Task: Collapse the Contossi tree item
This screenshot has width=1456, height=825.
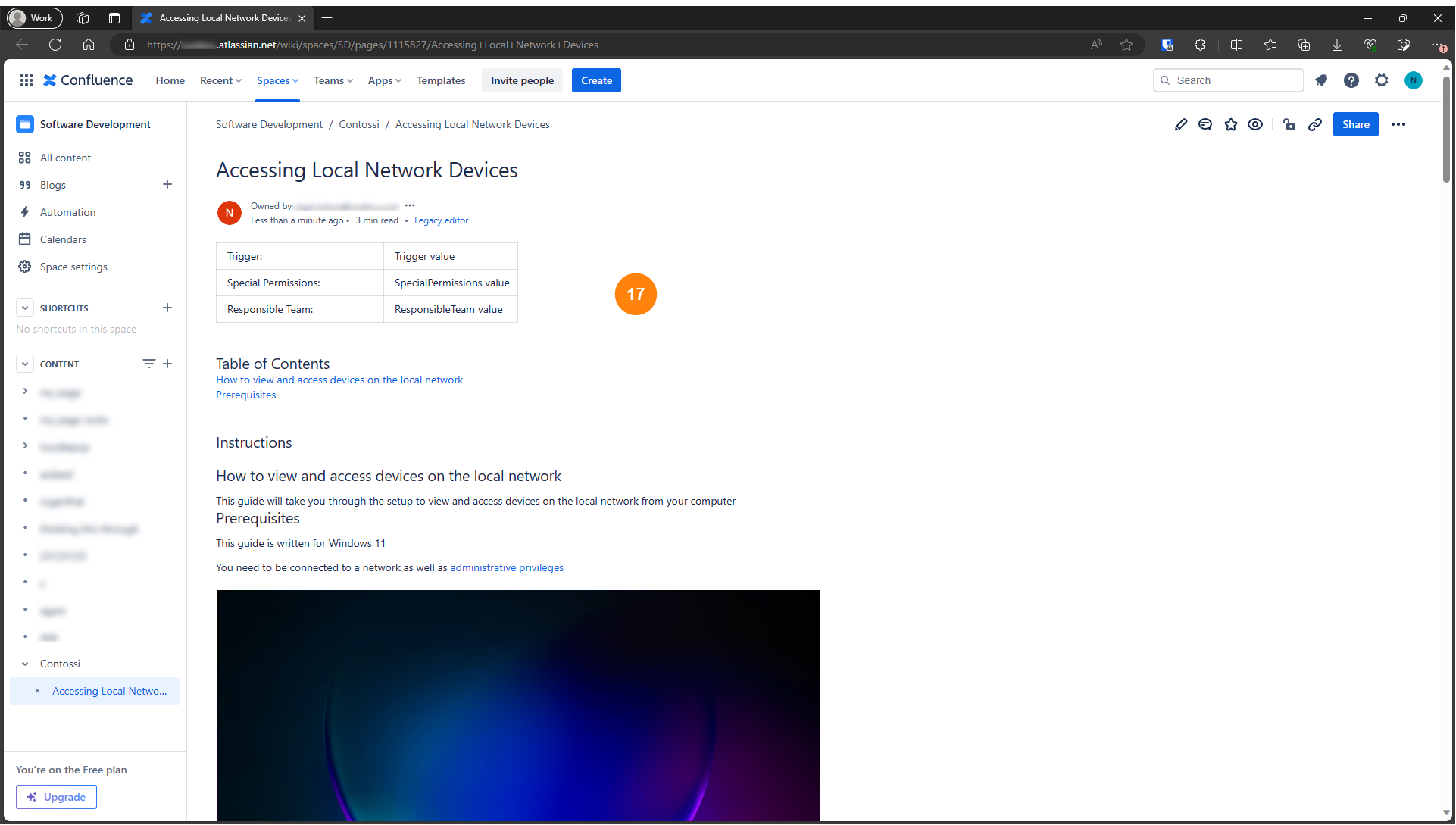Action: (x=25, y=664)
